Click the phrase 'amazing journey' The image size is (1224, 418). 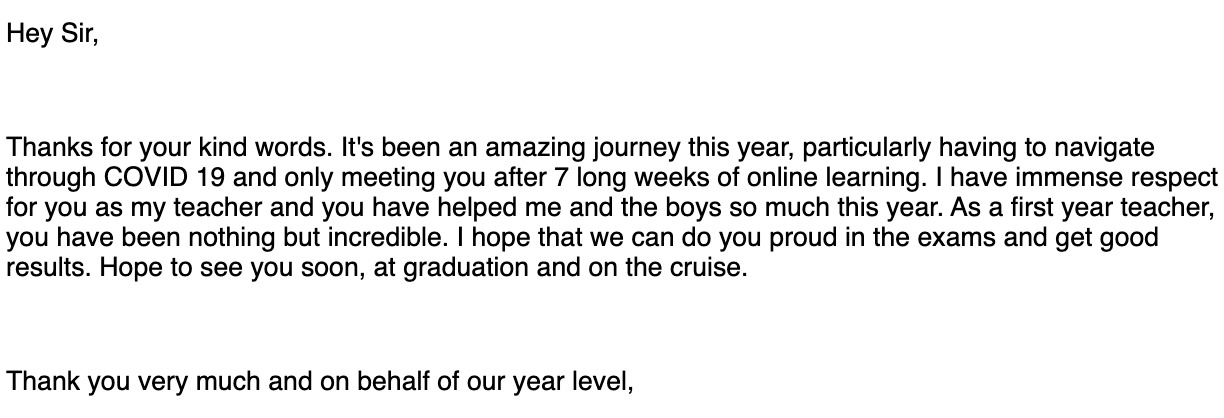(586, 149)
